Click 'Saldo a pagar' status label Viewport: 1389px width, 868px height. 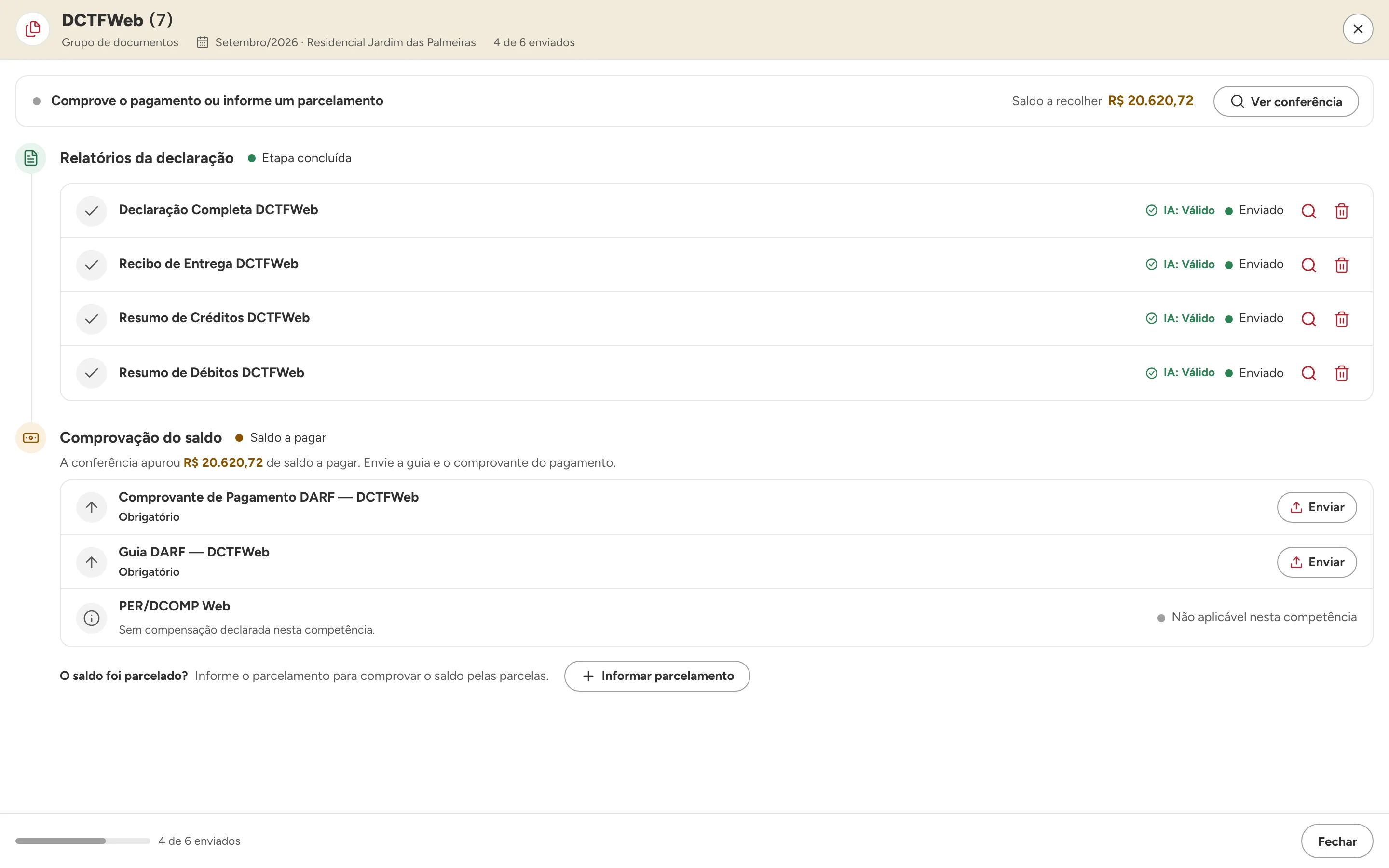pos(281,437)
